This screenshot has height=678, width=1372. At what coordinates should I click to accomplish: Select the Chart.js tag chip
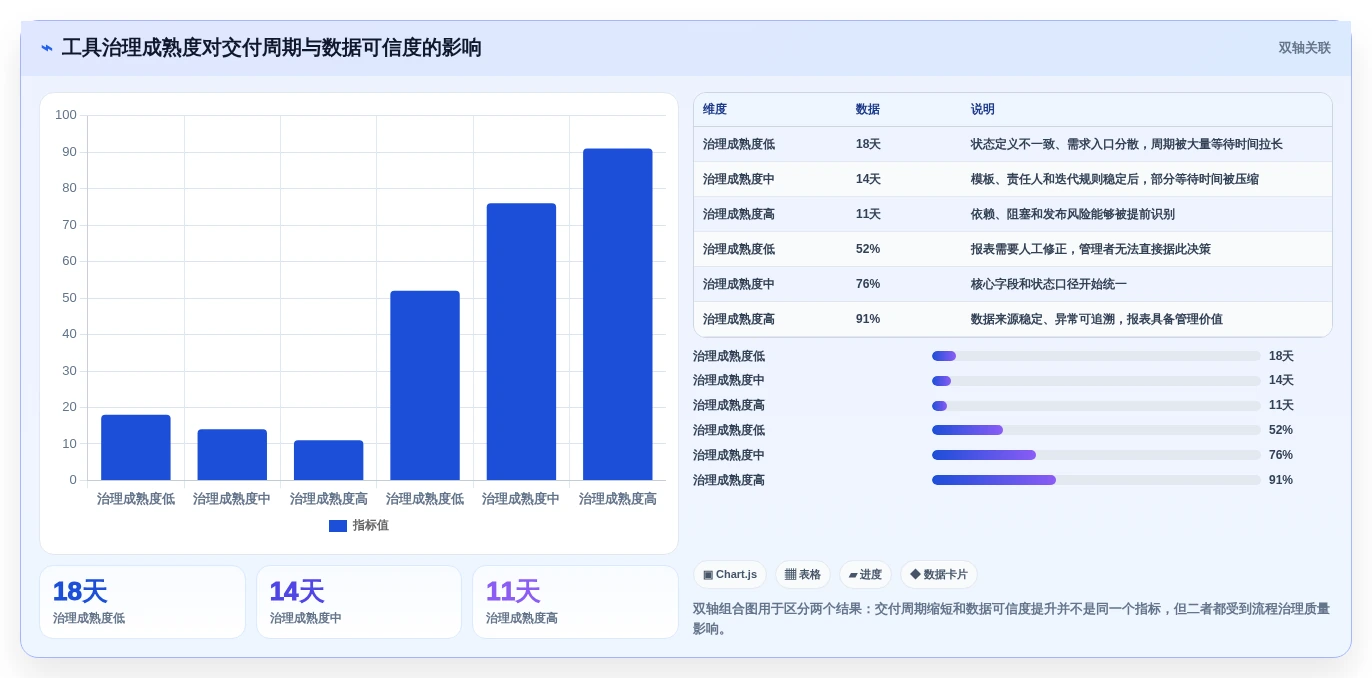(730, 575)
